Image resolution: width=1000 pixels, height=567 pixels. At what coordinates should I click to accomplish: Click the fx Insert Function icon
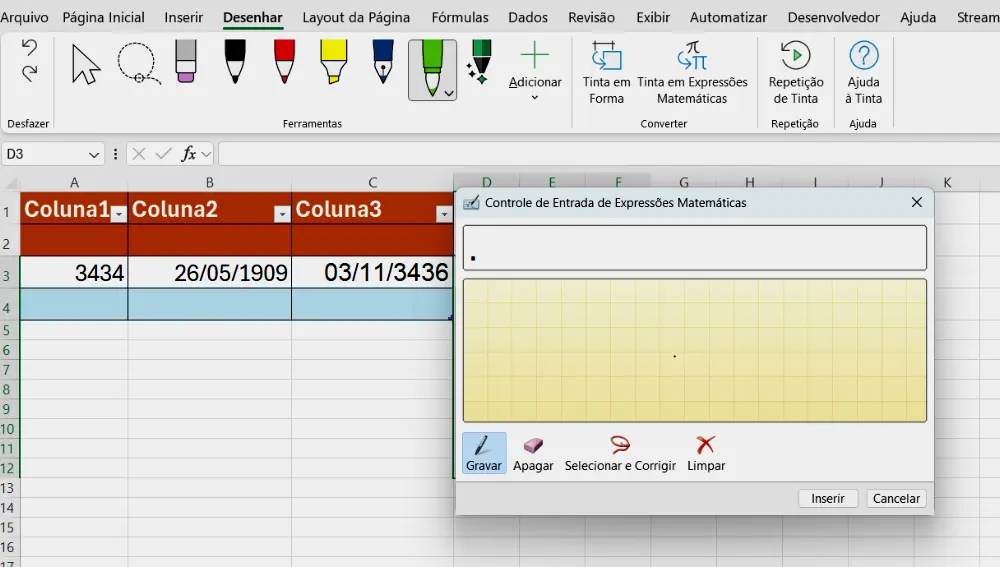[189, 154]
